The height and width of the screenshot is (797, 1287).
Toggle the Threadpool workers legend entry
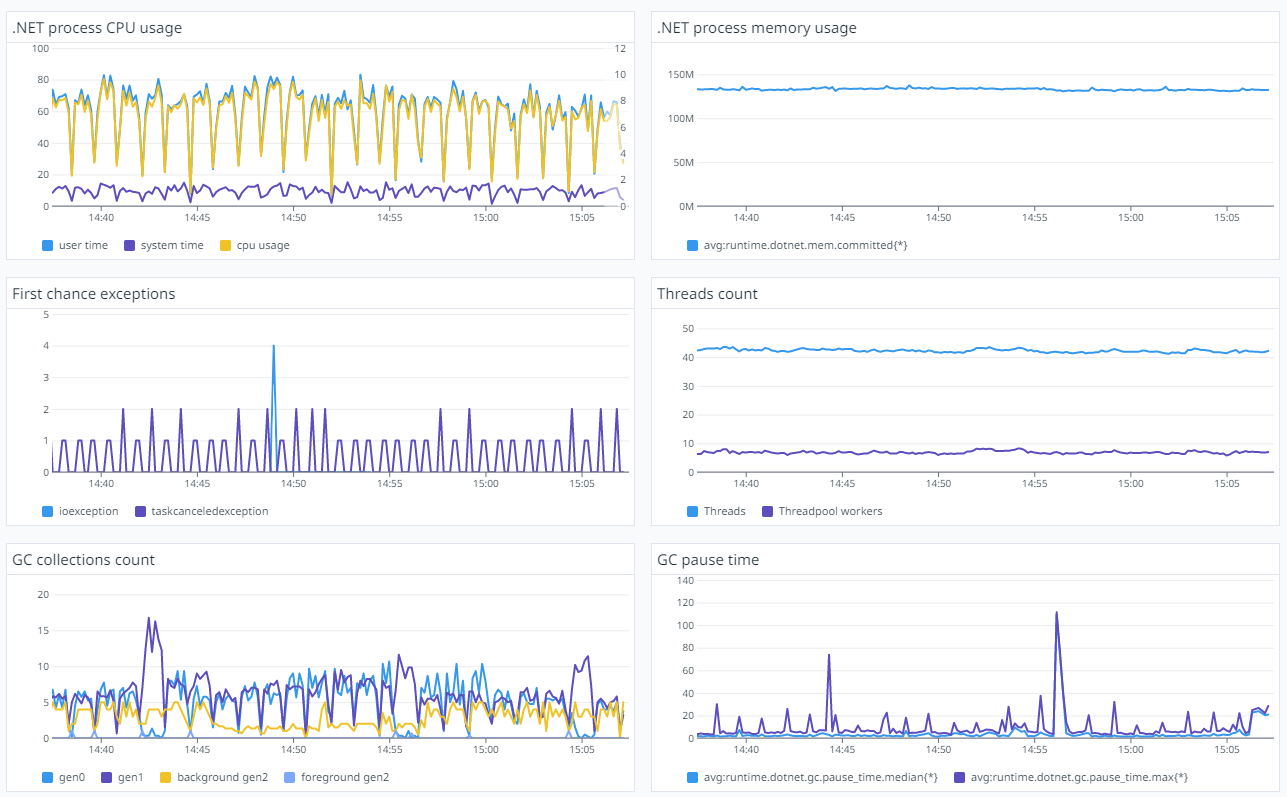pos(822,511)
